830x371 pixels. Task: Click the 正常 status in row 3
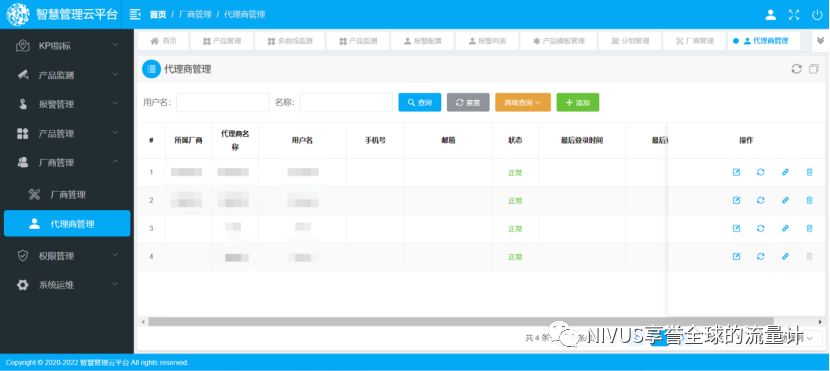tap(515, 229)
